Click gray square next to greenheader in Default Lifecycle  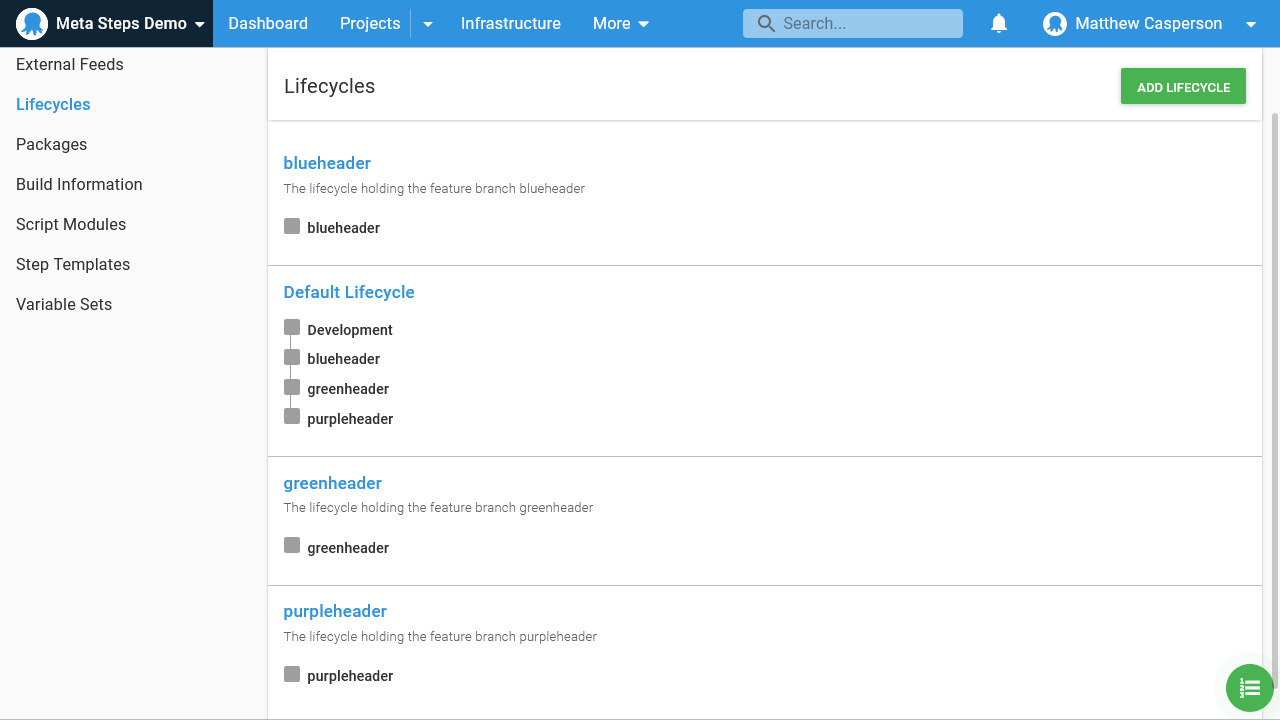(x=292, y=387)
